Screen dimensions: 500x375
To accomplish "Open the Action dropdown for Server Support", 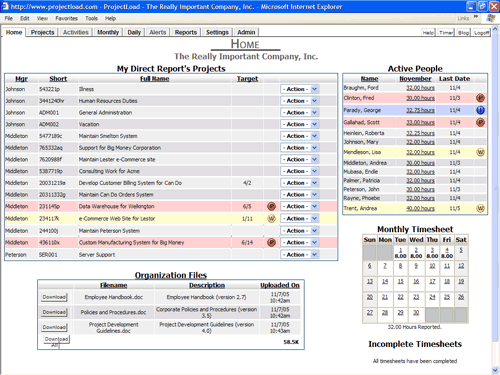I will 299,255.
